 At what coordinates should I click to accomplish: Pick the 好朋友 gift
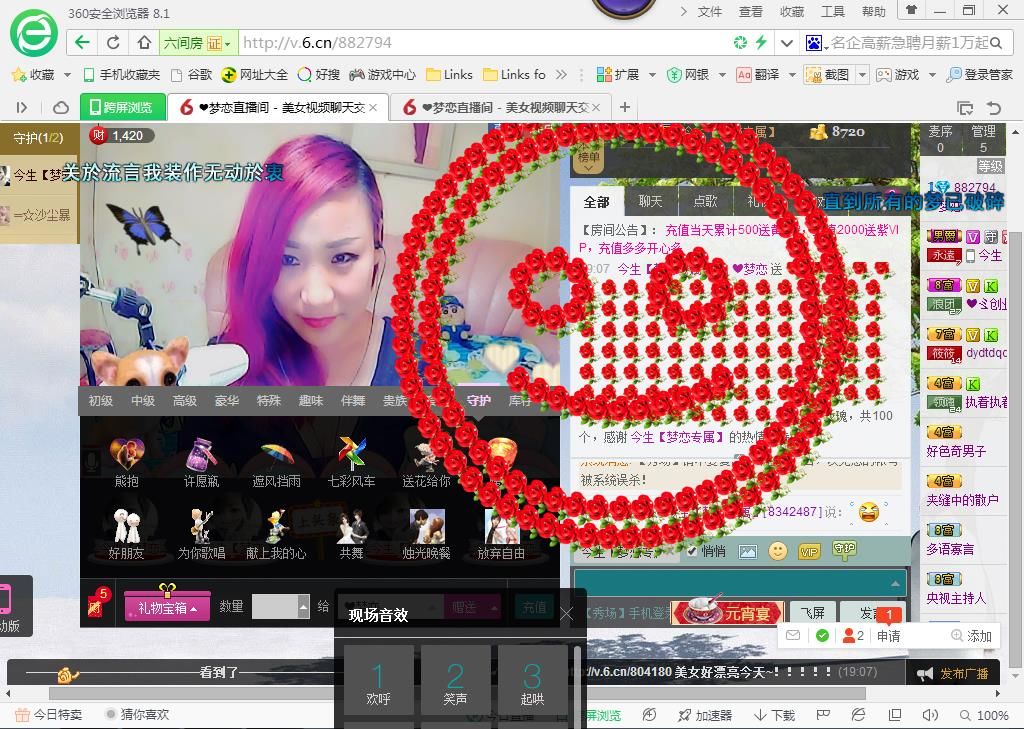point(127,534)
